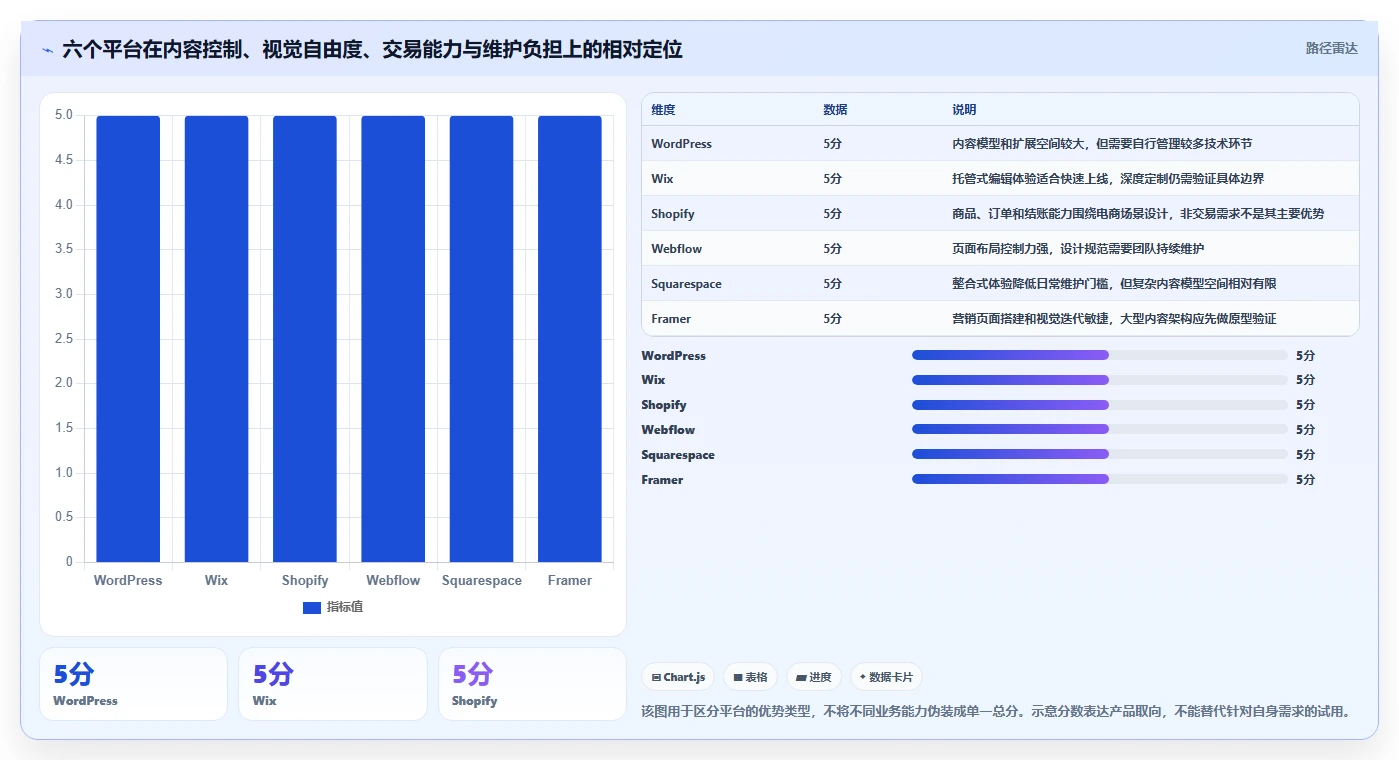Click the 路径雷达 label in header
This screenshot has width=1399, height=760.
coord(1331,48)
